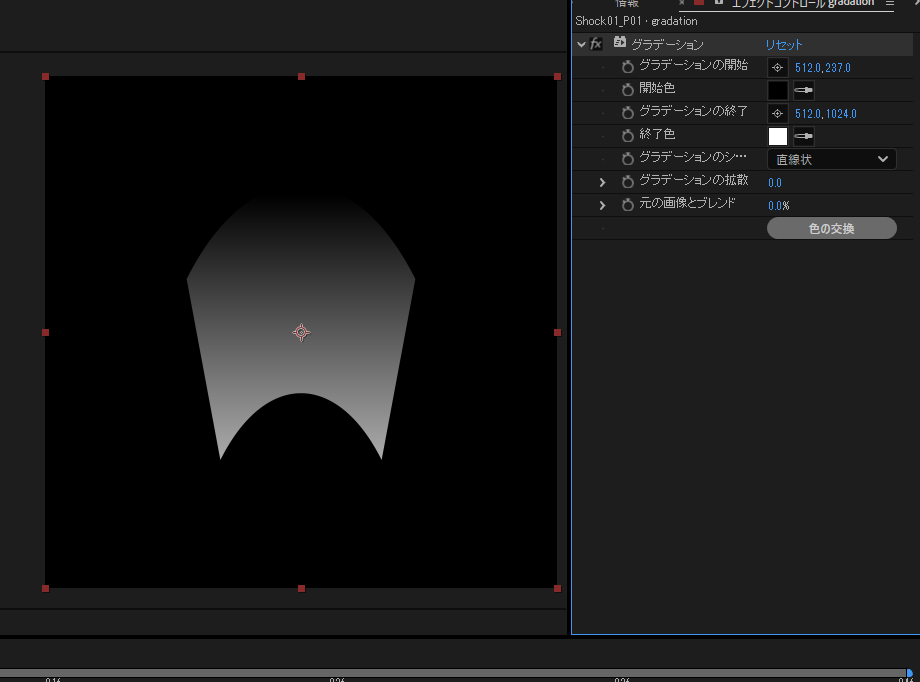
Task: Open the white 終了色 color swatch
Action: [777, 136]
